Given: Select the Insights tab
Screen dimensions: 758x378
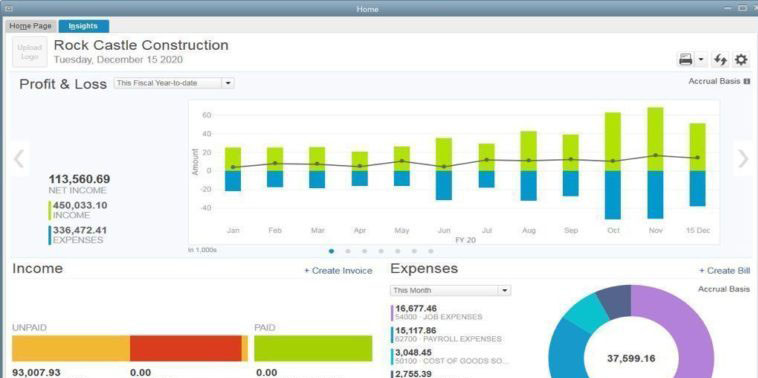Looking at the screenshot, I should (83, 26).
